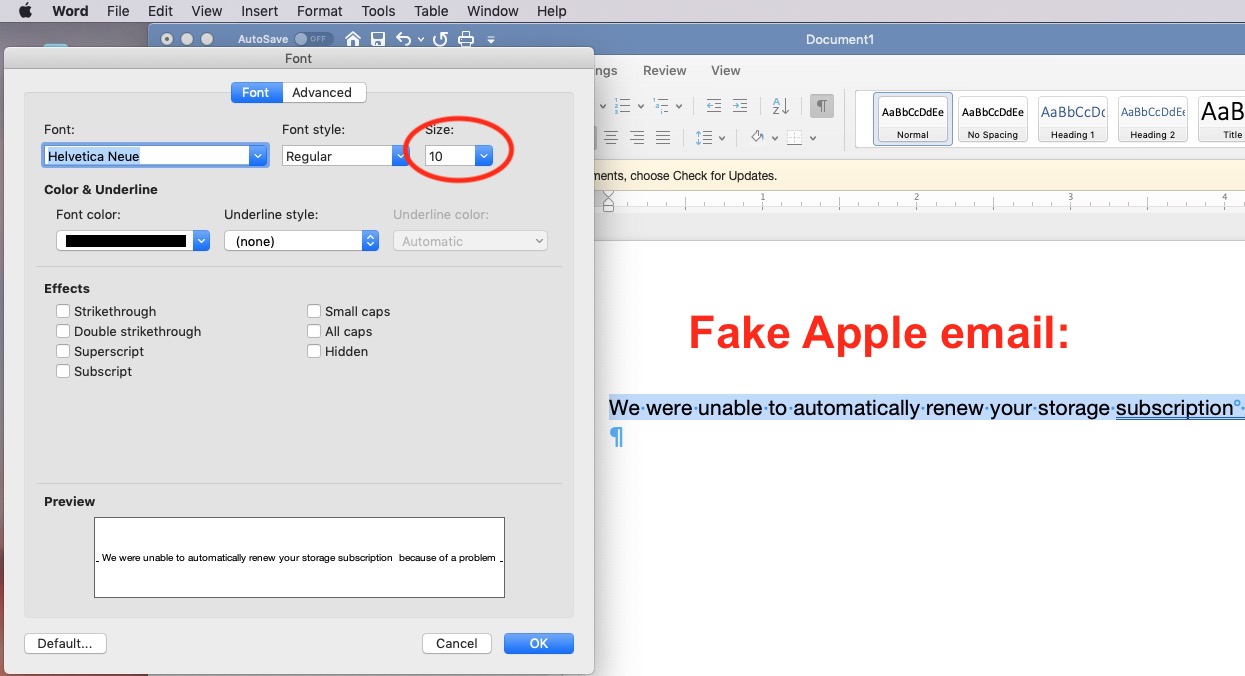Viewport: 1245px width, 676px height.
Task: Cancel the Font dialog
Action: pyautogui.click(x=457, y=643)
